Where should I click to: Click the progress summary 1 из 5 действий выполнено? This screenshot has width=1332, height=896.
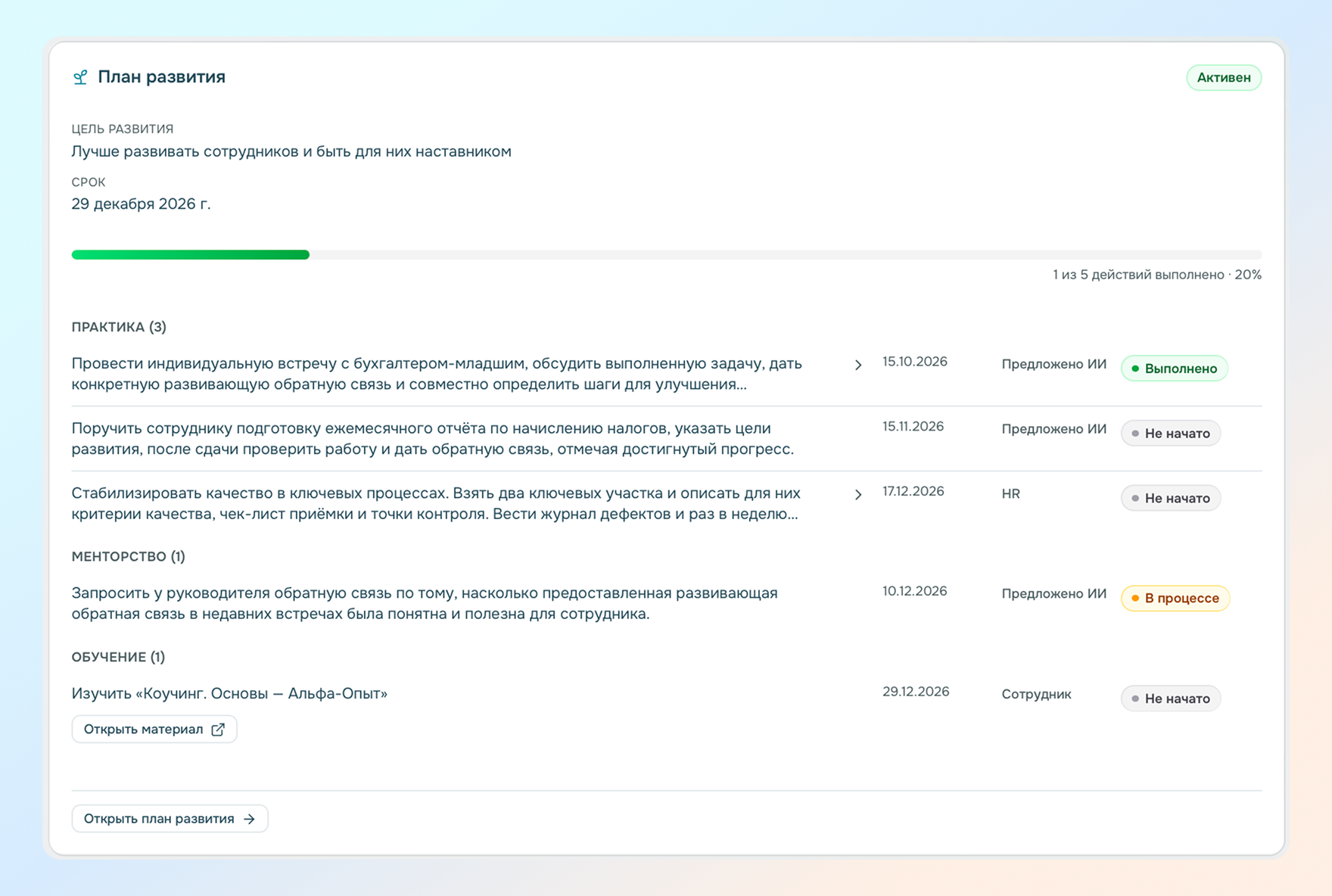pyautogui.click(x=1156, y=275)
